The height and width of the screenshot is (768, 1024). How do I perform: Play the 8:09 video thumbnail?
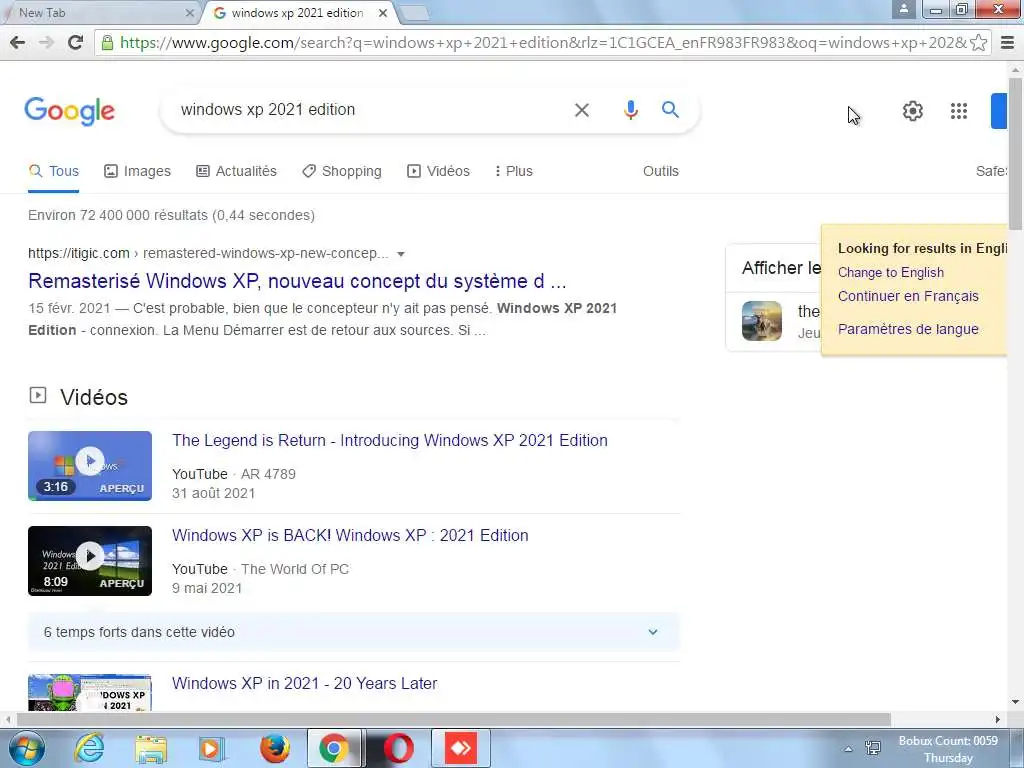coord(90,561)
